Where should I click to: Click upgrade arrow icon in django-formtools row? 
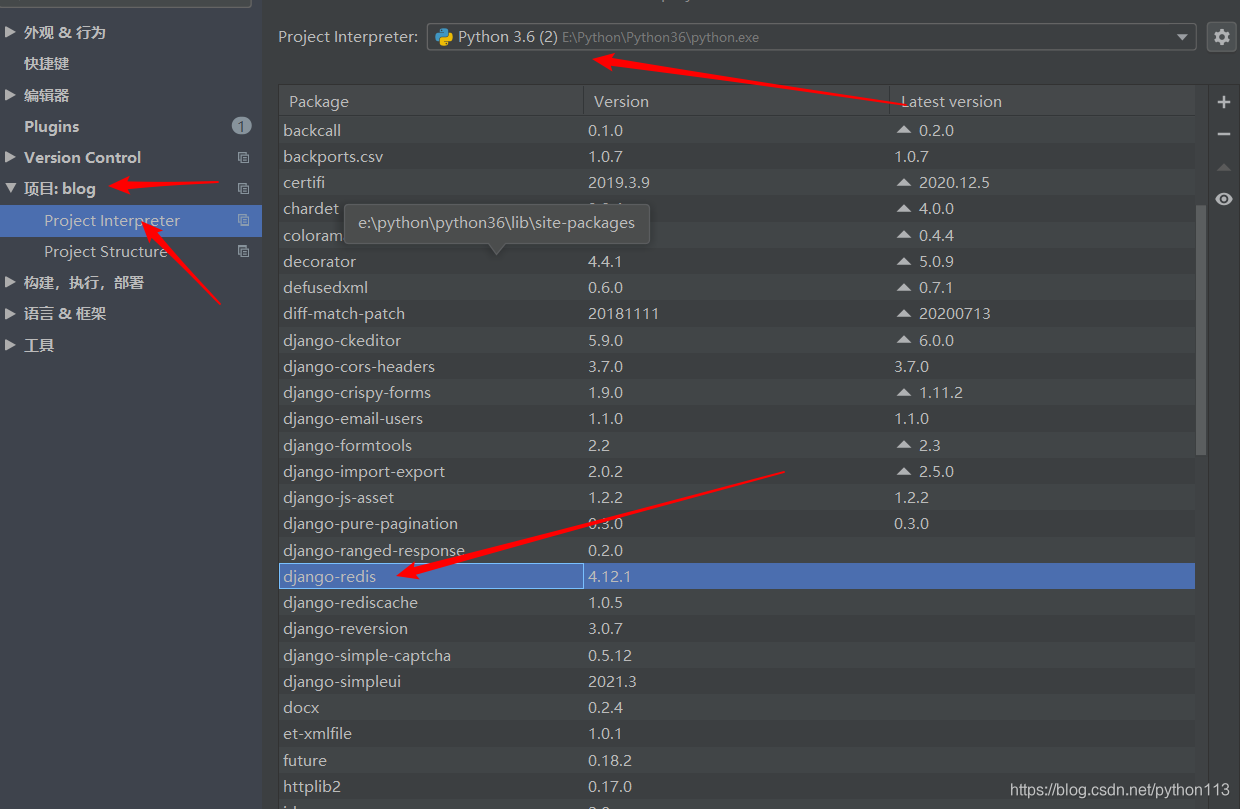(x=904, y=445)
